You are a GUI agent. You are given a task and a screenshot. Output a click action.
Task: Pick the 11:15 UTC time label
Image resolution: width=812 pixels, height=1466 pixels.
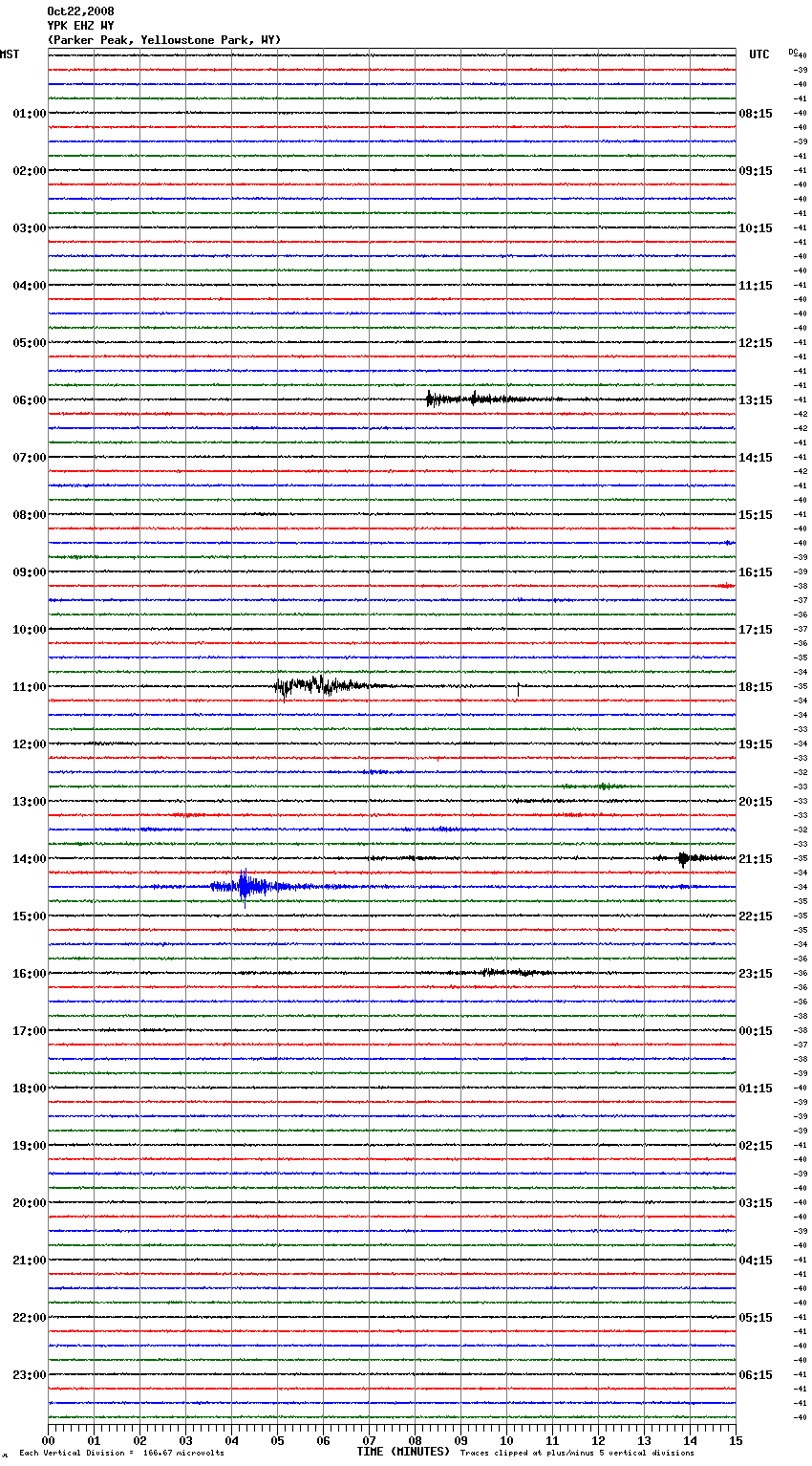[x=756, y=286]
